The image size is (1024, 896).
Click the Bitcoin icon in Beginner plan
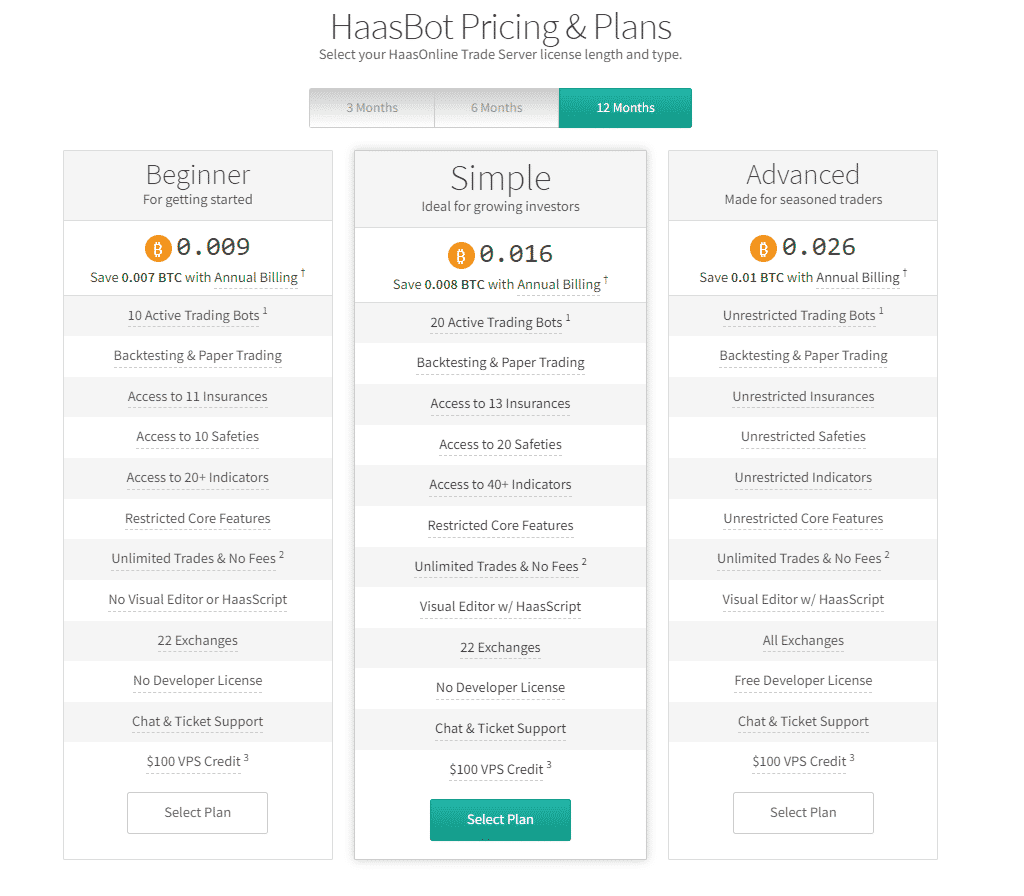(158, 248)
